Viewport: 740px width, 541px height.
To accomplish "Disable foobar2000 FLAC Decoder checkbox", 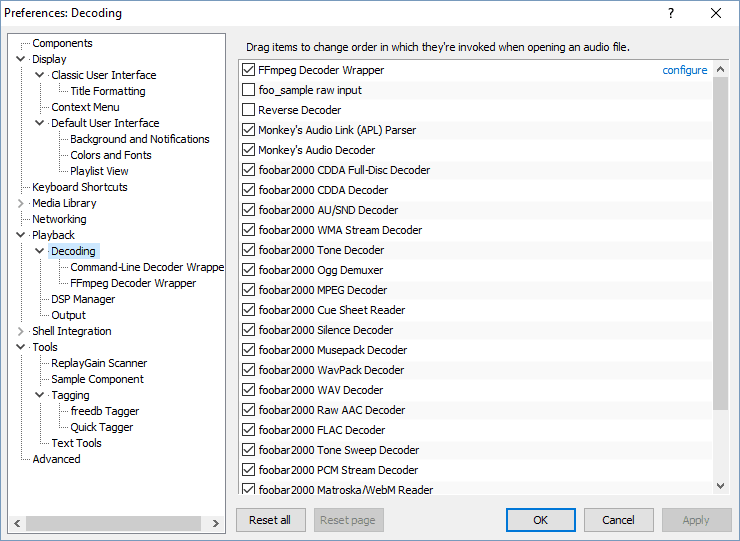I will coord(249,431).
